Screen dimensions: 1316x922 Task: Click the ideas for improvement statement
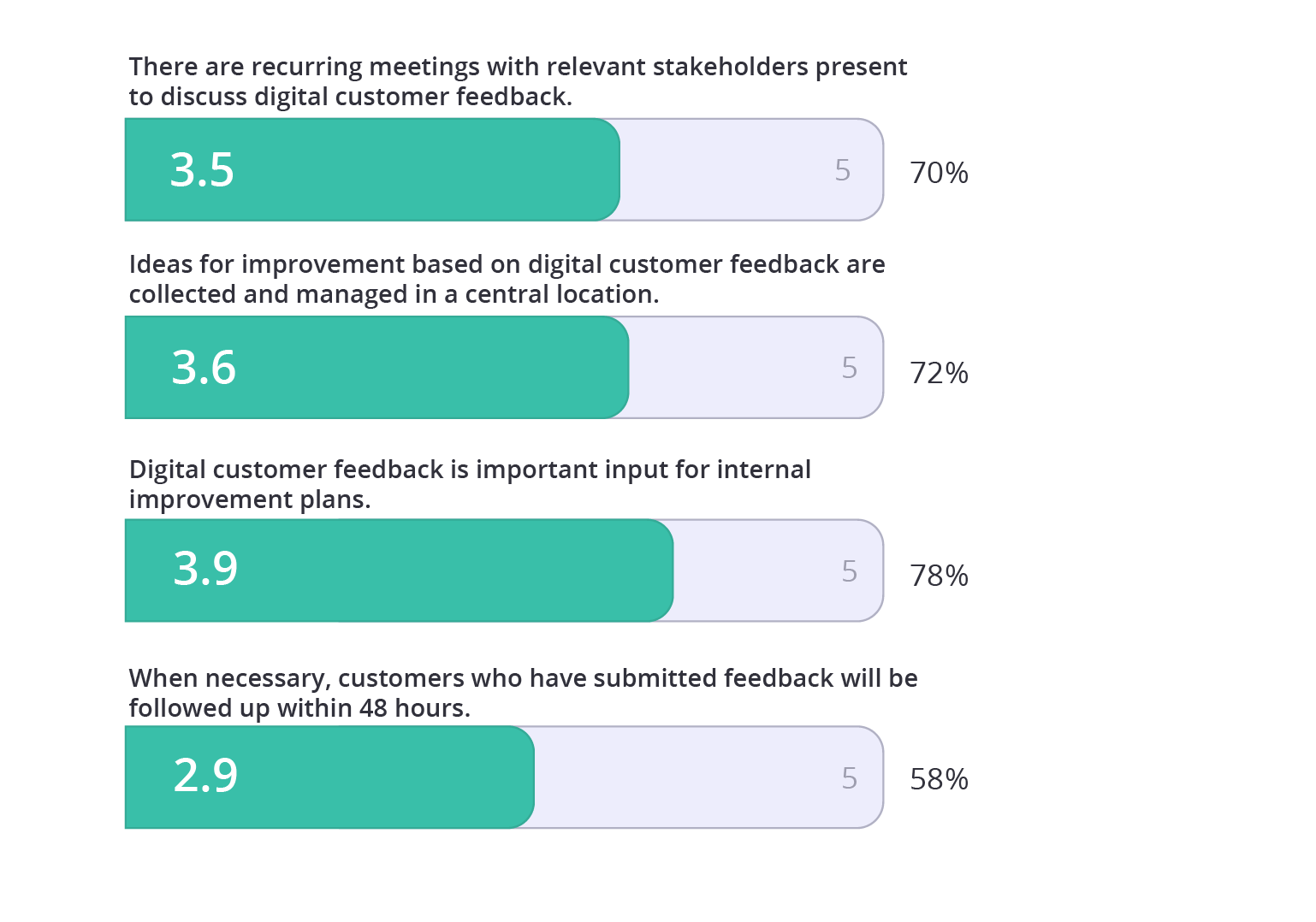(507, 279)
